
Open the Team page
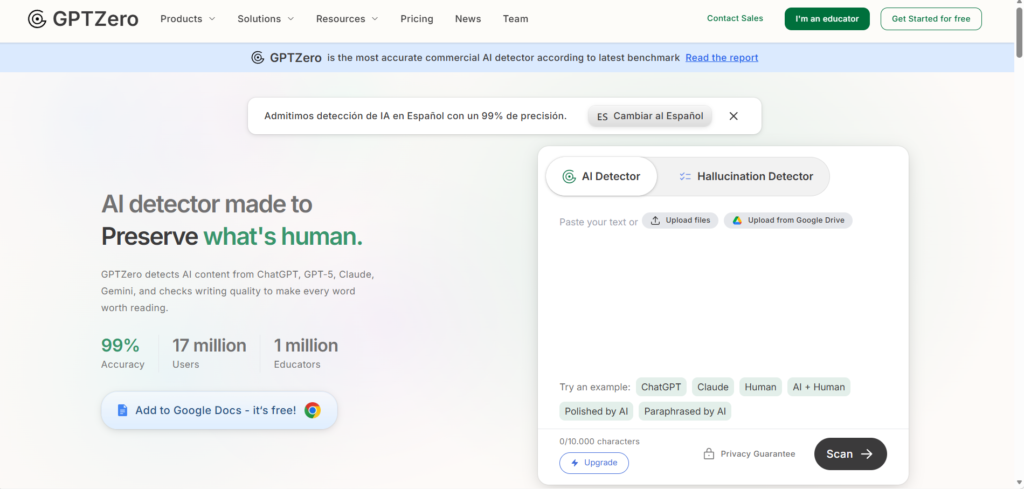click(515, 19)
